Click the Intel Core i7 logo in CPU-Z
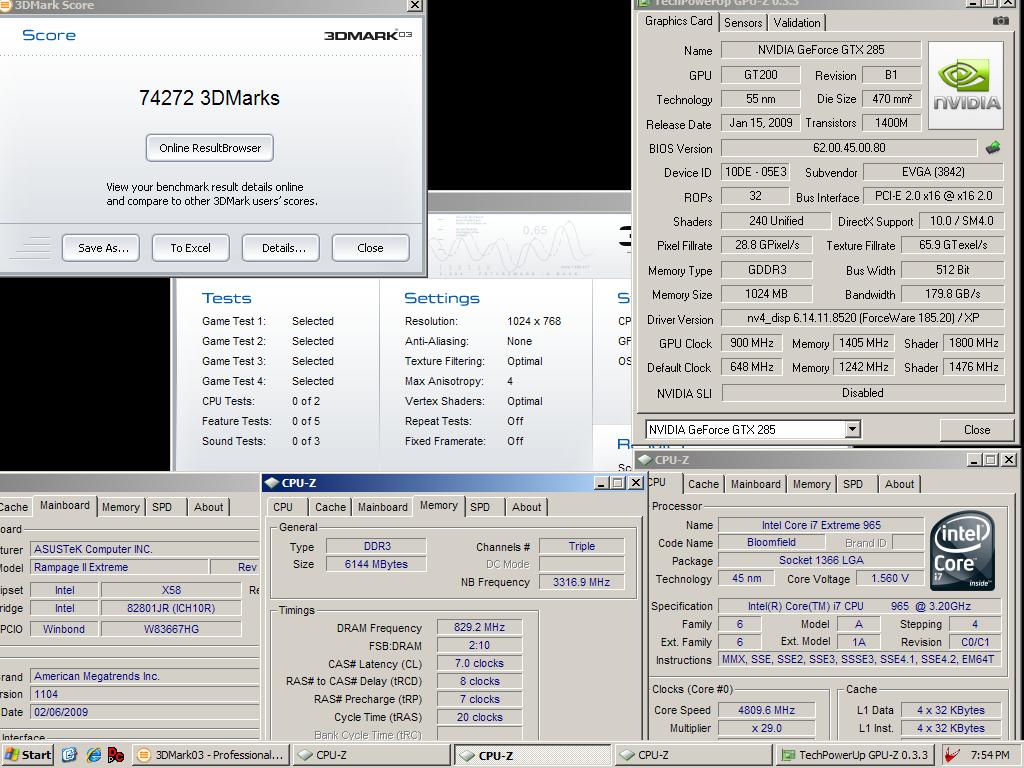 pyautogui.click(x=963, y=551)
